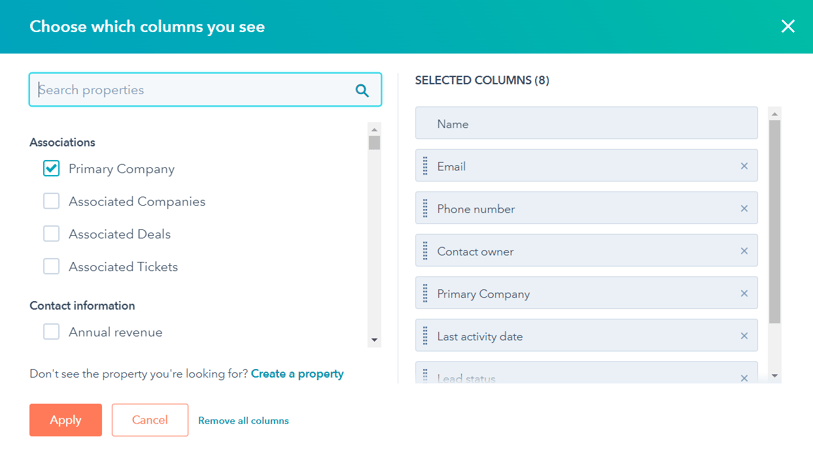The width and height of the screenshot is (813, 454).
Task: Tick the Associated Tickets checkbox
Action: (51, 266)
